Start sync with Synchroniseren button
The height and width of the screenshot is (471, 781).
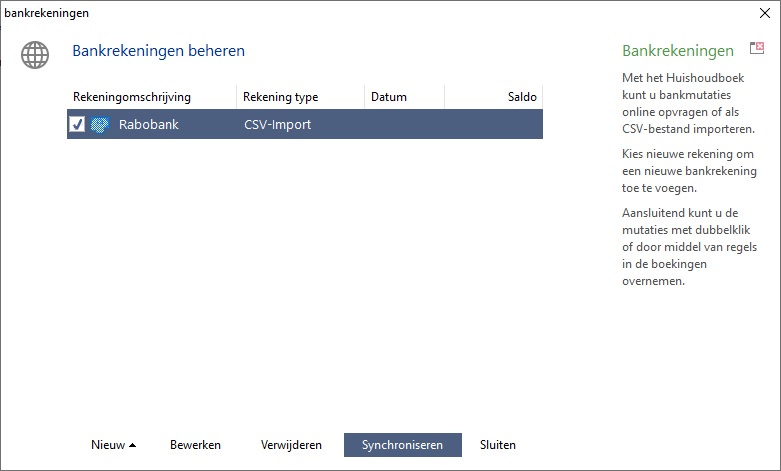click(402, 445)
